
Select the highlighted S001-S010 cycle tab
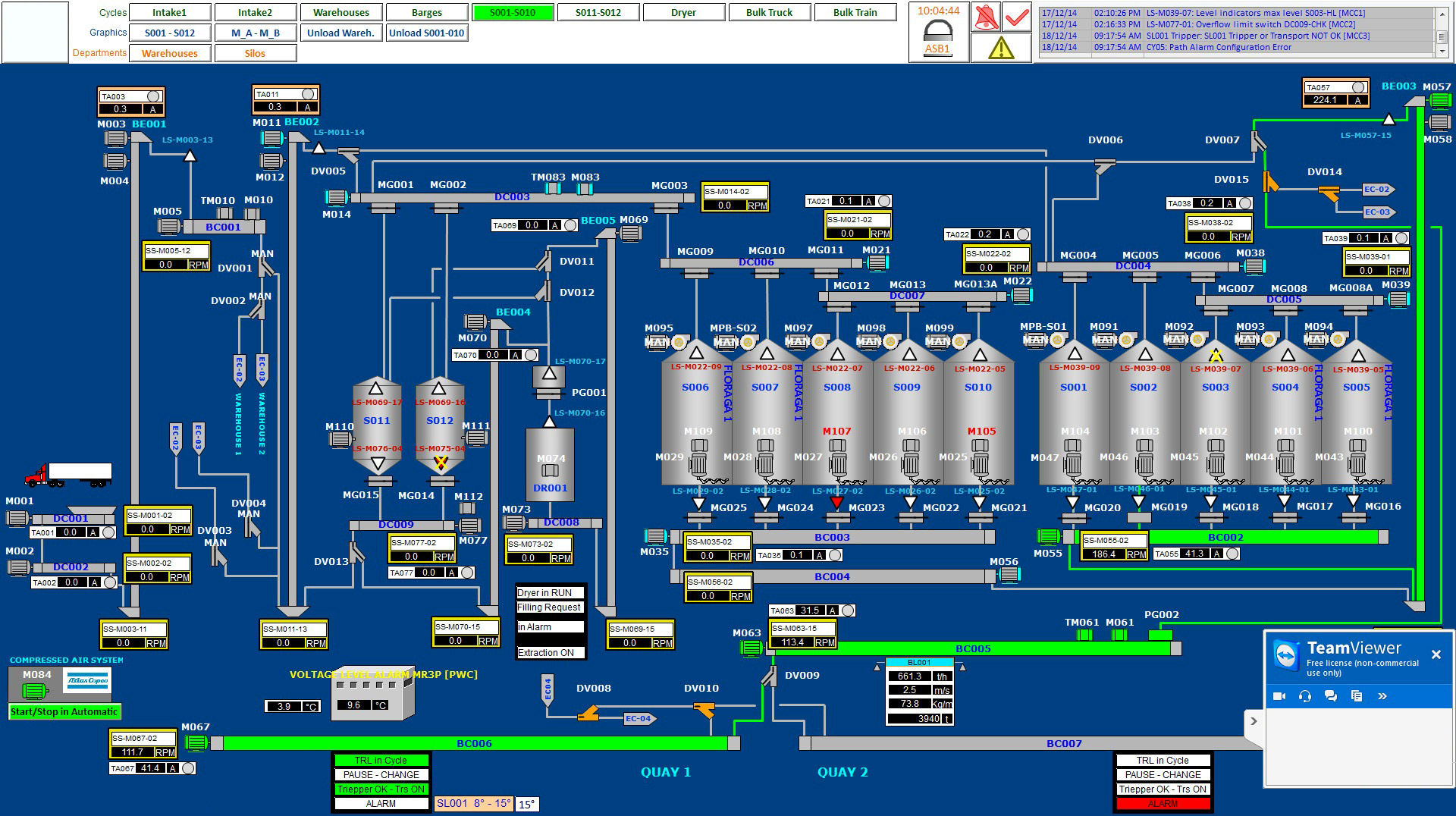click(513, 12)
